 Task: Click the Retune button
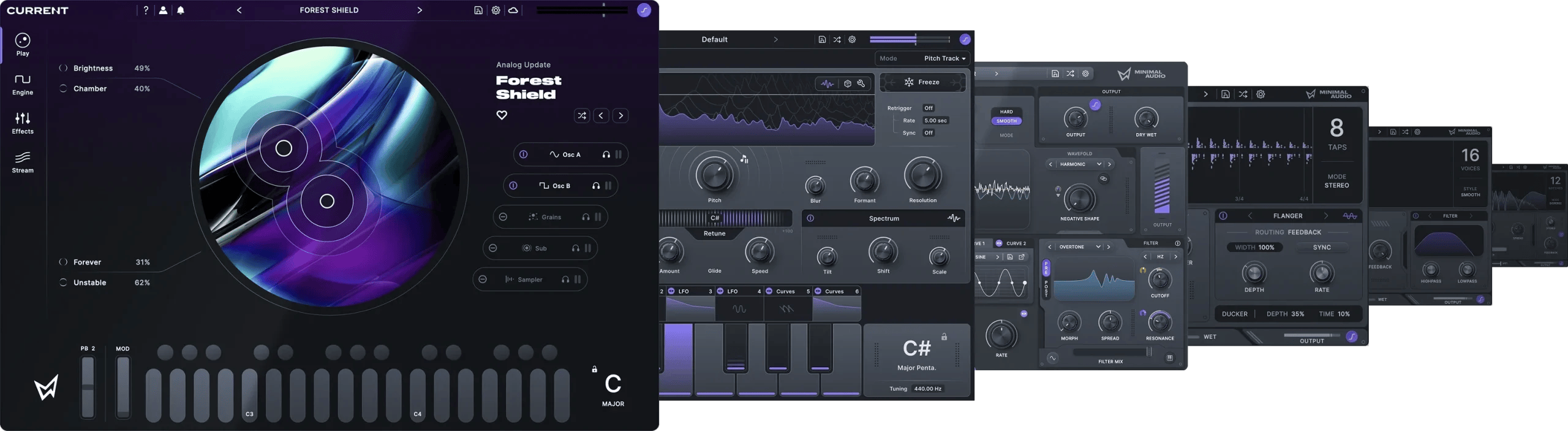[714, 233]
